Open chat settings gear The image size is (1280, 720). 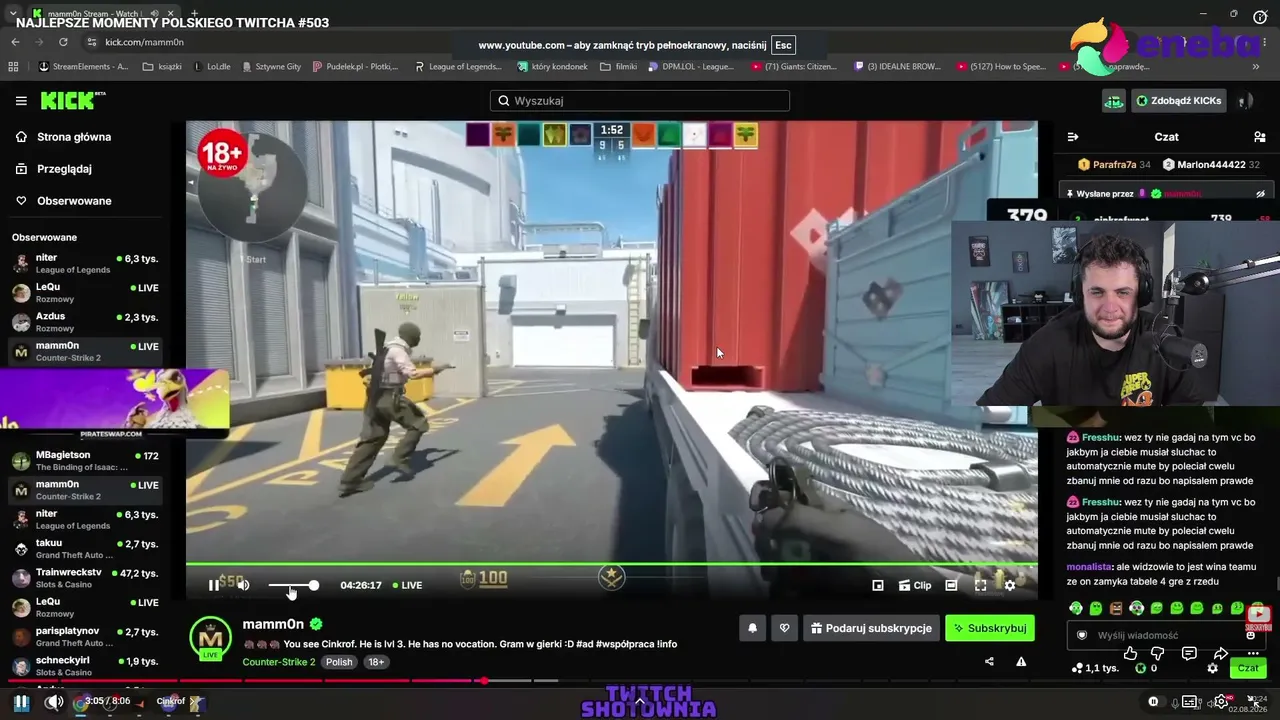pos(1213,668)
